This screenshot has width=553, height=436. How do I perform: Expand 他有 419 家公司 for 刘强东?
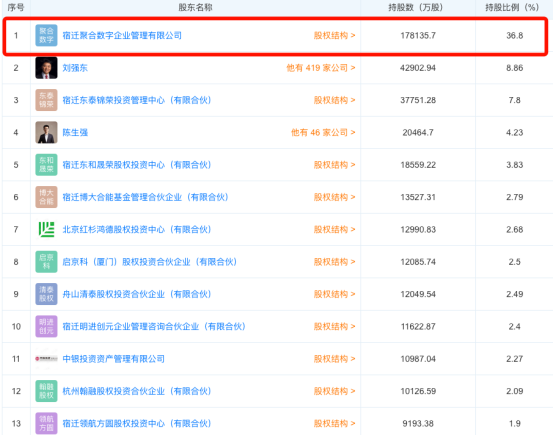pos(321,68)
